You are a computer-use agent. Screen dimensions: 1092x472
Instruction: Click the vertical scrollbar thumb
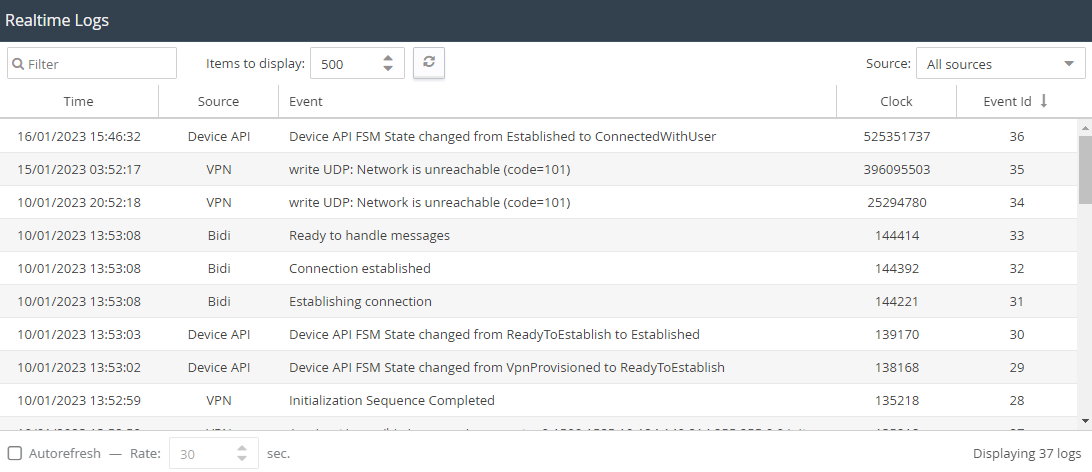point(1085,169)
